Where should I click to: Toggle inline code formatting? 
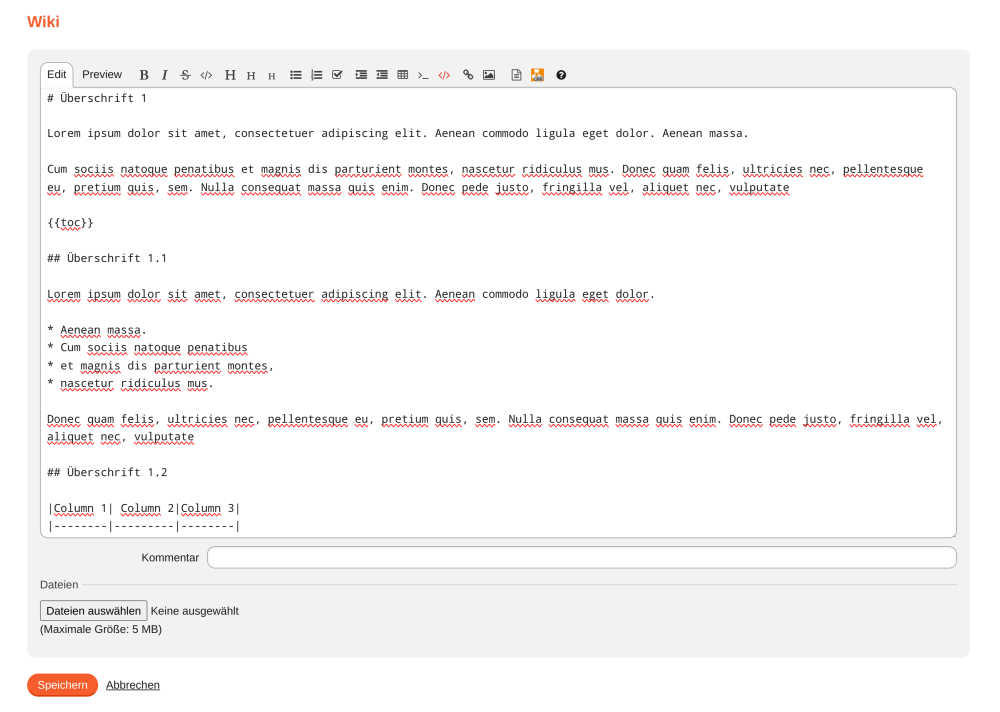(206, 74)
